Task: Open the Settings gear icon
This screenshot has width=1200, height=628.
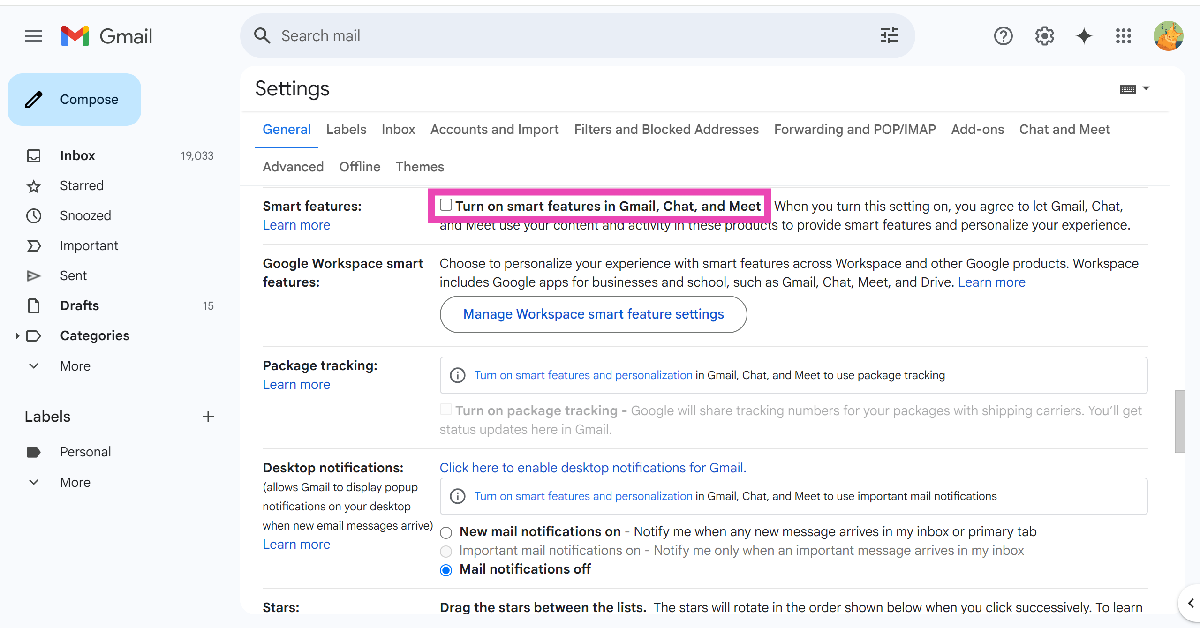Action: coord(1044,36)
